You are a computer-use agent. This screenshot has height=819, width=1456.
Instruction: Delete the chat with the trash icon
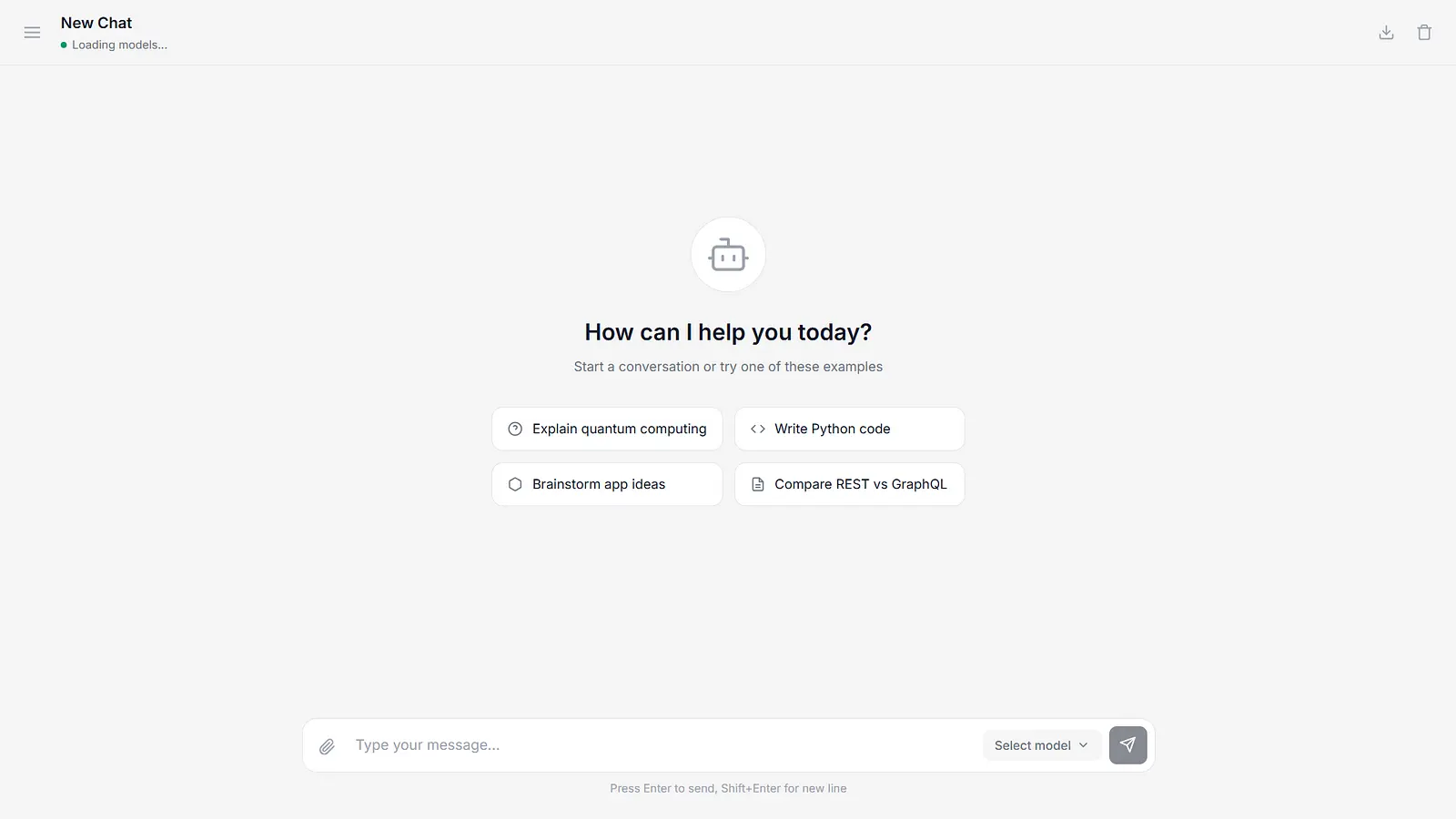(x=1424, y=33)
